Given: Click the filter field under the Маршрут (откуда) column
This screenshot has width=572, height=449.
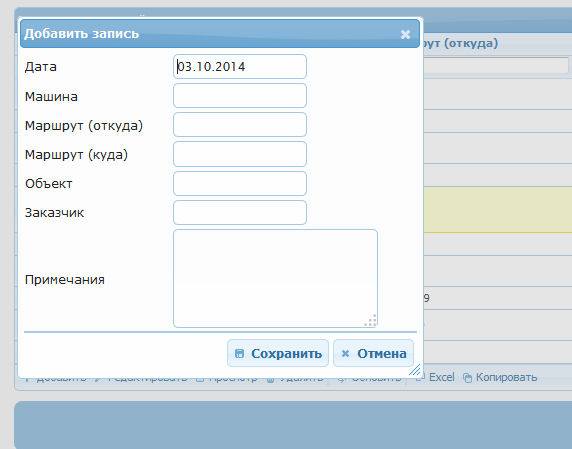Looking at the screenshot, I should coord(496,66).
